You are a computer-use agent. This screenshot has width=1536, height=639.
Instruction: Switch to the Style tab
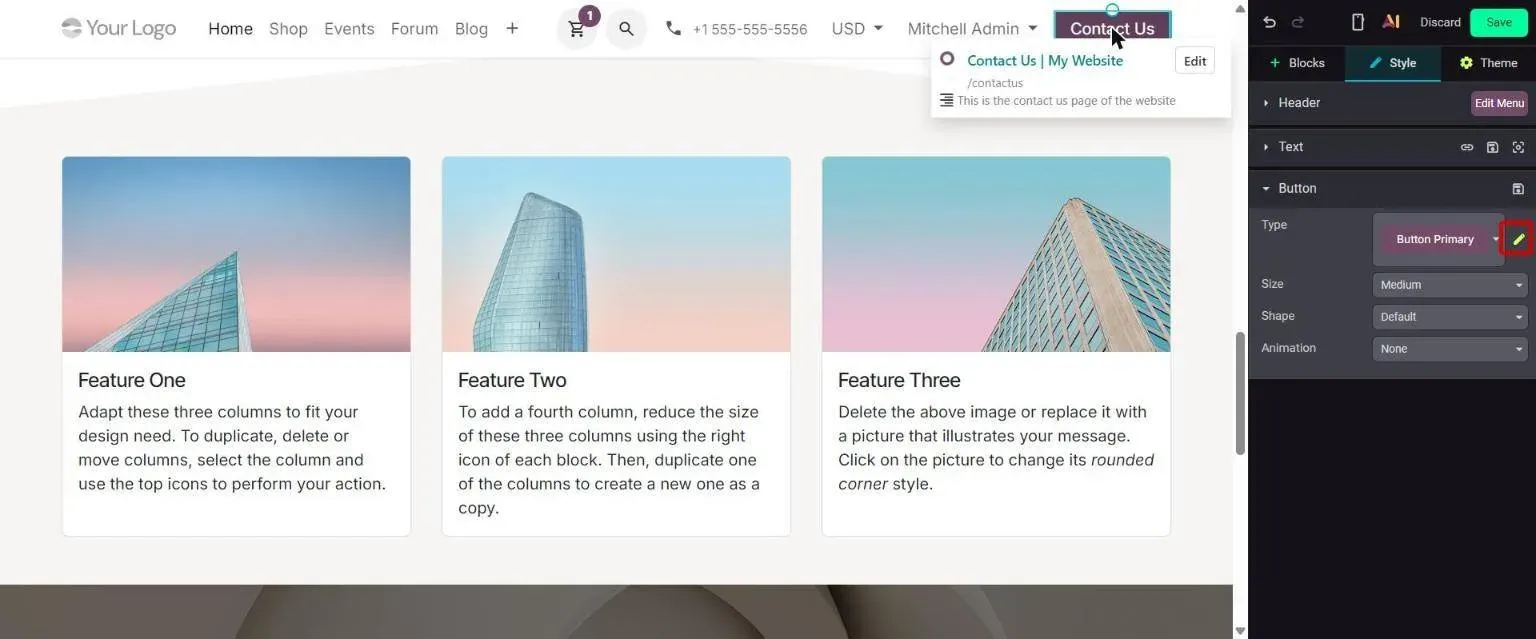1393,63
